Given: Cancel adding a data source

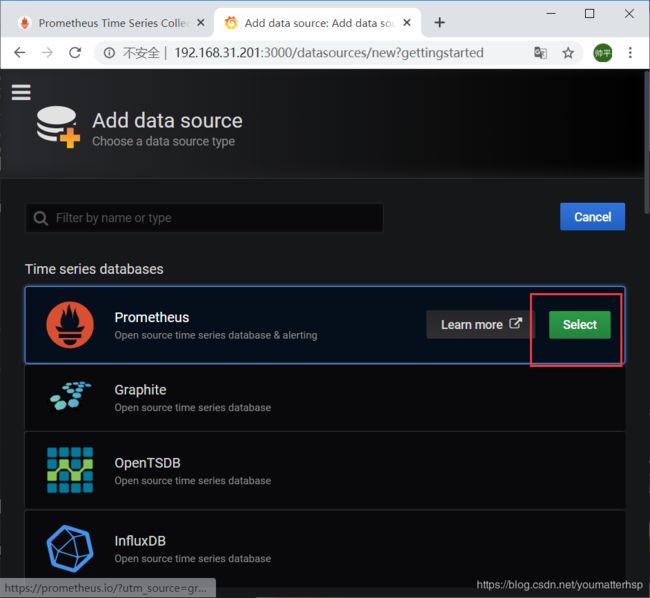Looking at the screenshot, I should pyautogui.click(x=592, y=216).
